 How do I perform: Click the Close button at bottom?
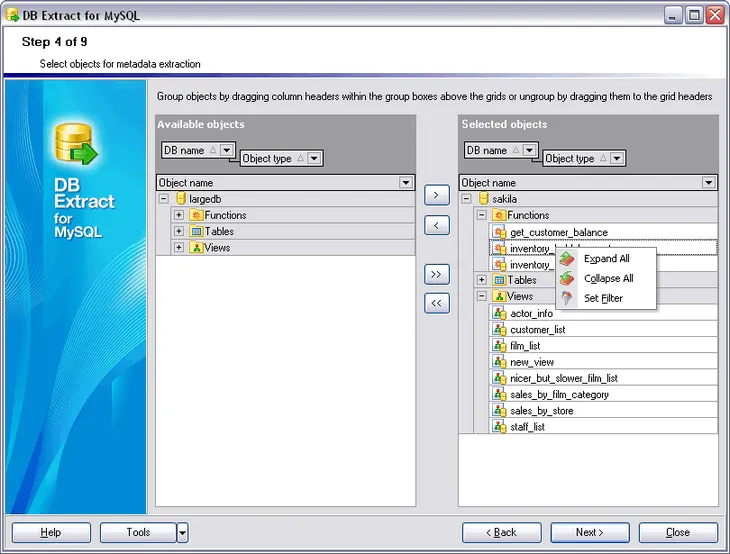(678, 533)
